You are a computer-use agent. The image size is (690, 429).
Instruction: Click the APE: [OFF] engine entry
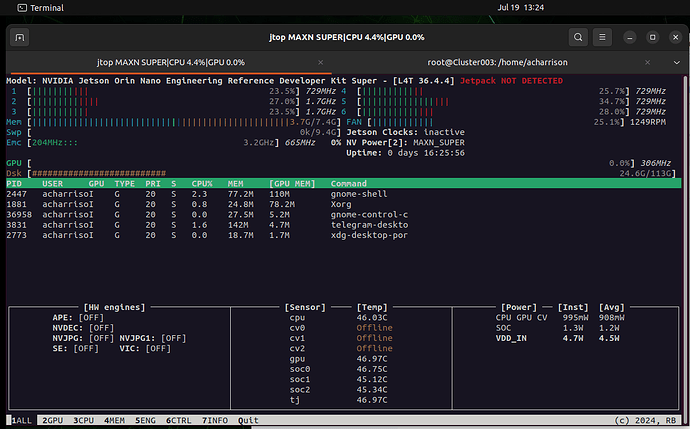78,318
